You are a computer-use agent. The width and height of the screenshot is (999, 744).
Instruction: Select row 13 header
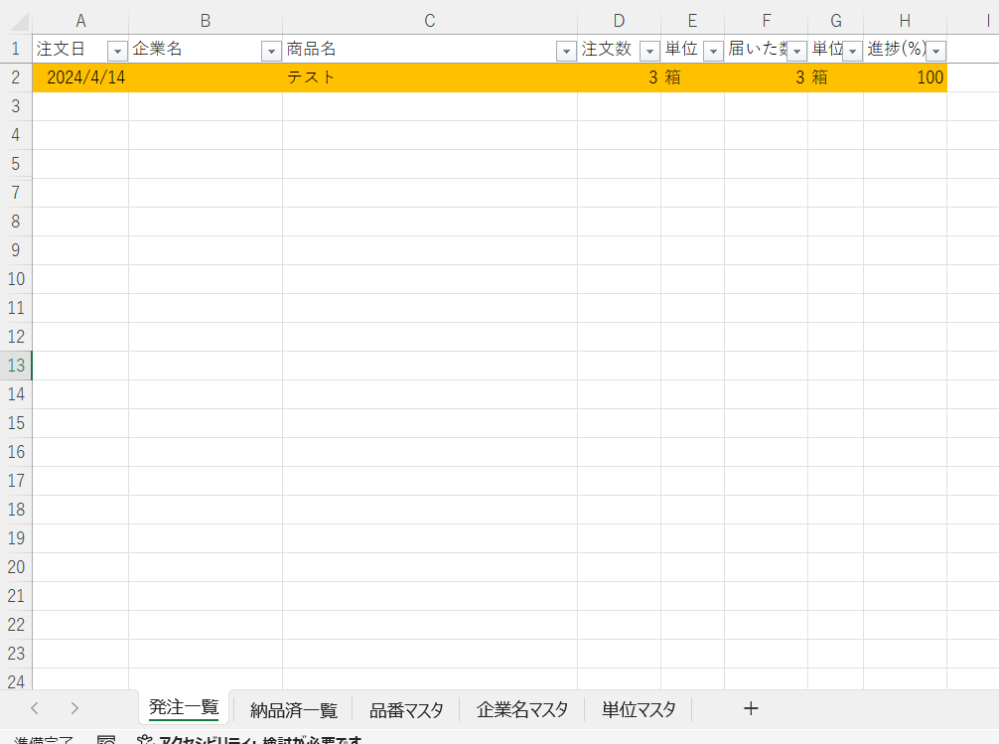click(16, 366)
